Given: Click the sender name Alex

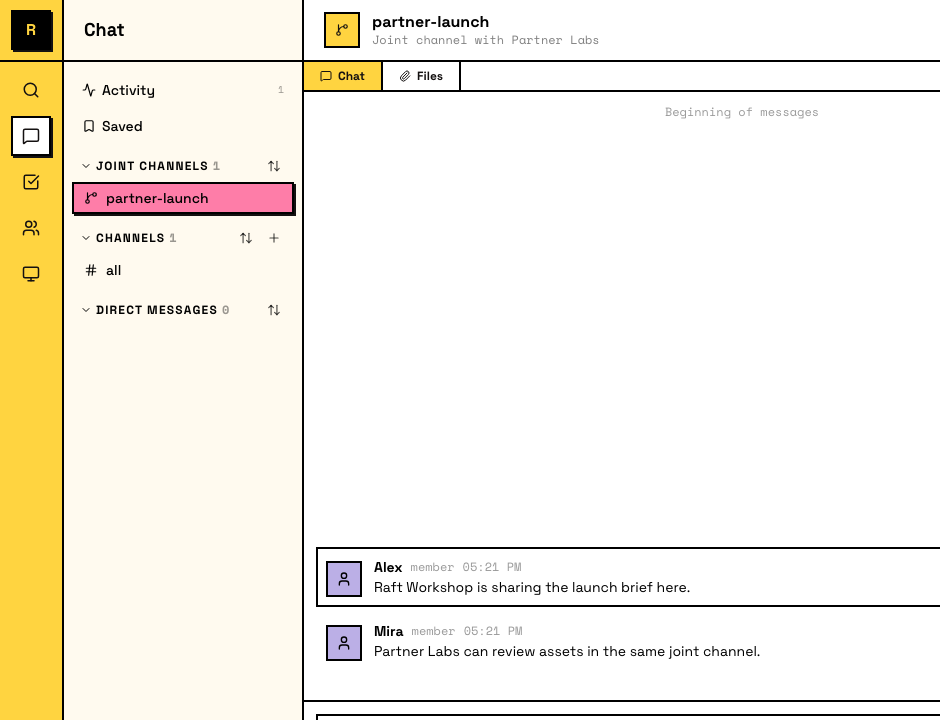Looking at the screenshot, I should point(388,567).
